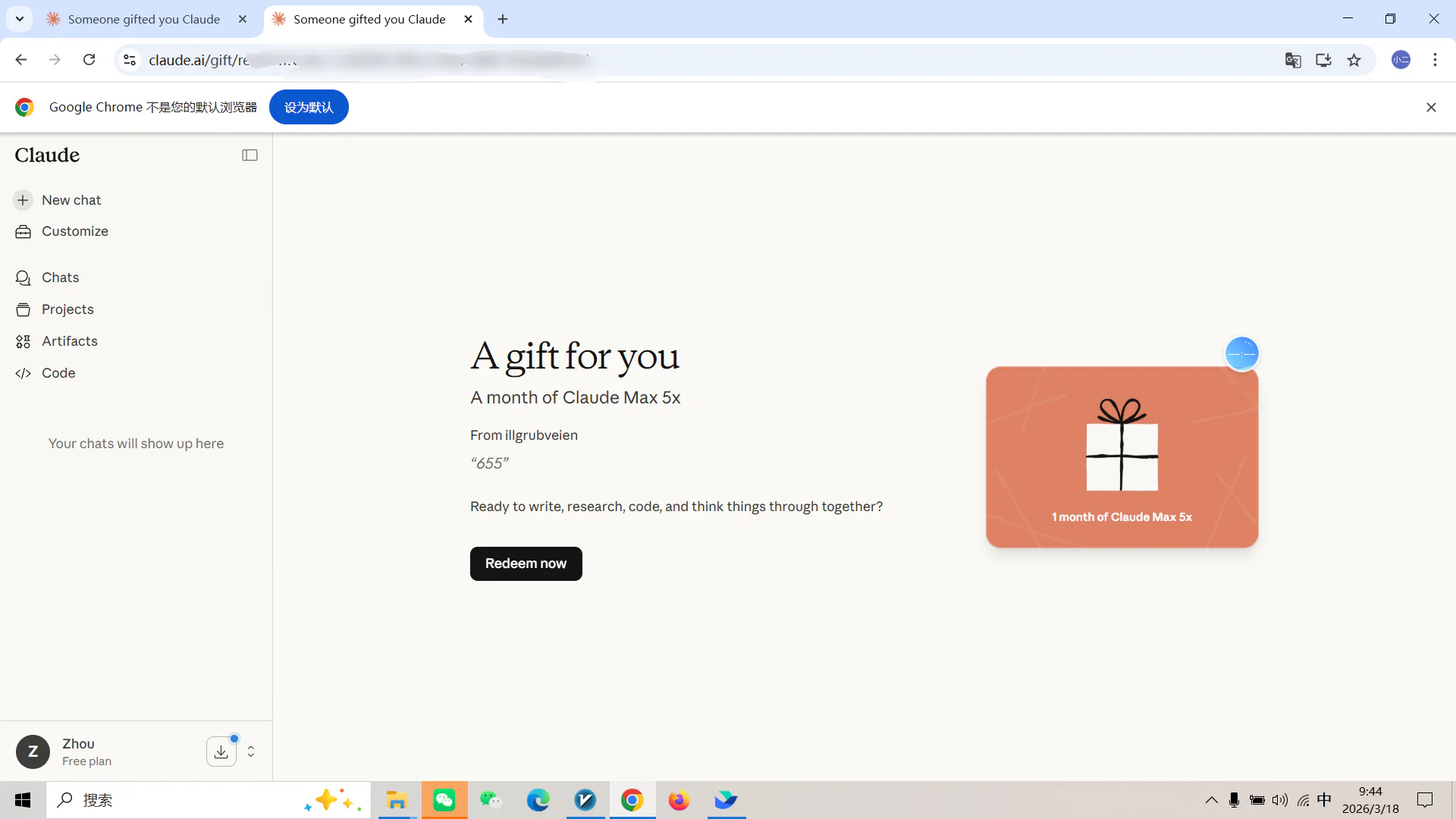
Task: Reload the page
Action: [x=89, y=60]
